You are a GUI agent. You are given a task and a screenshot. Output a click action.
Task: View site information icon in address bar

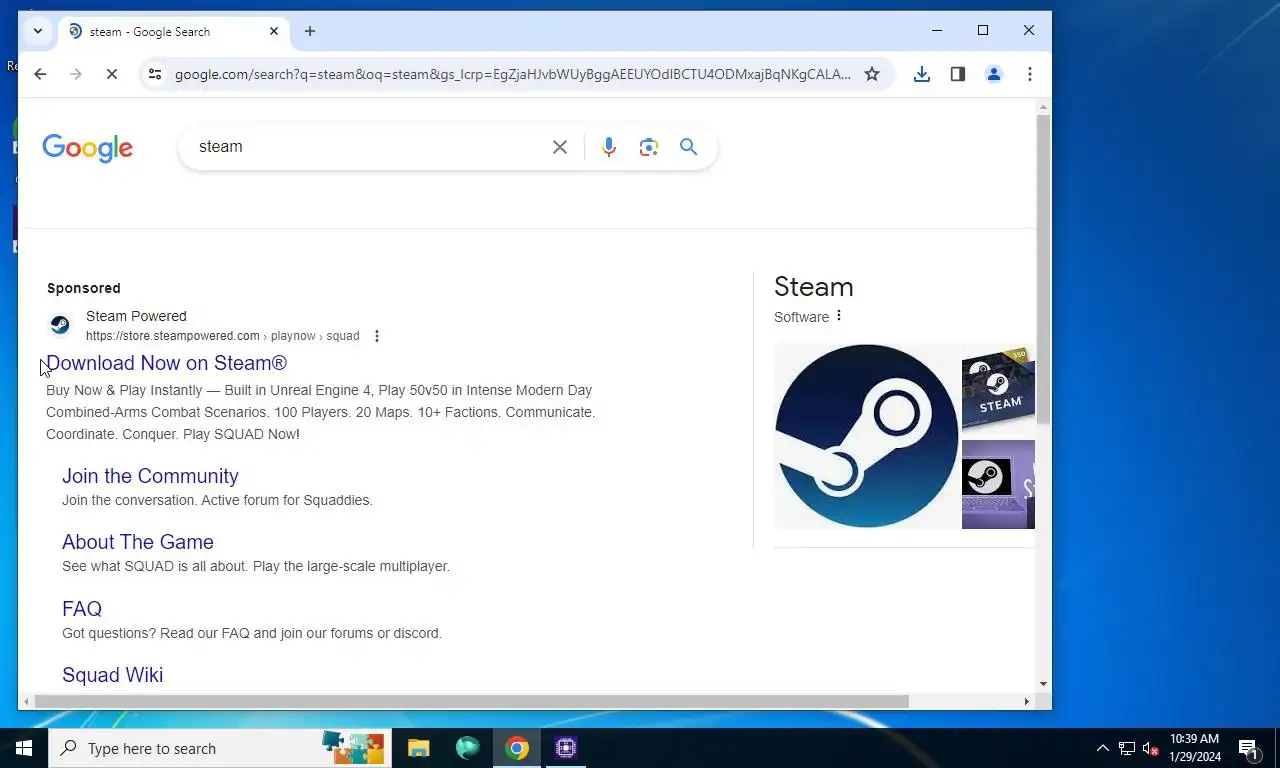[x=154, y=74]
